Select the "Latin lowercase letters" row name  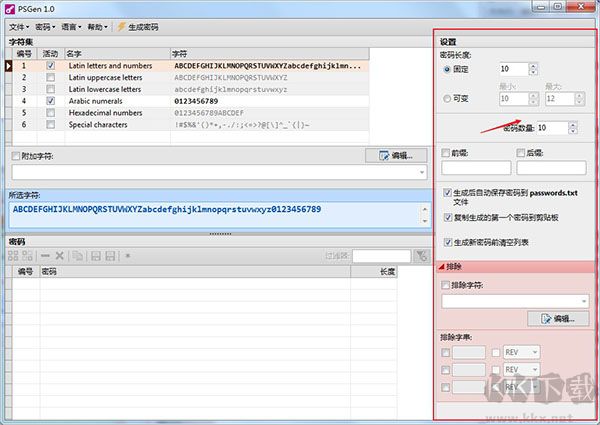coord(105,89)
